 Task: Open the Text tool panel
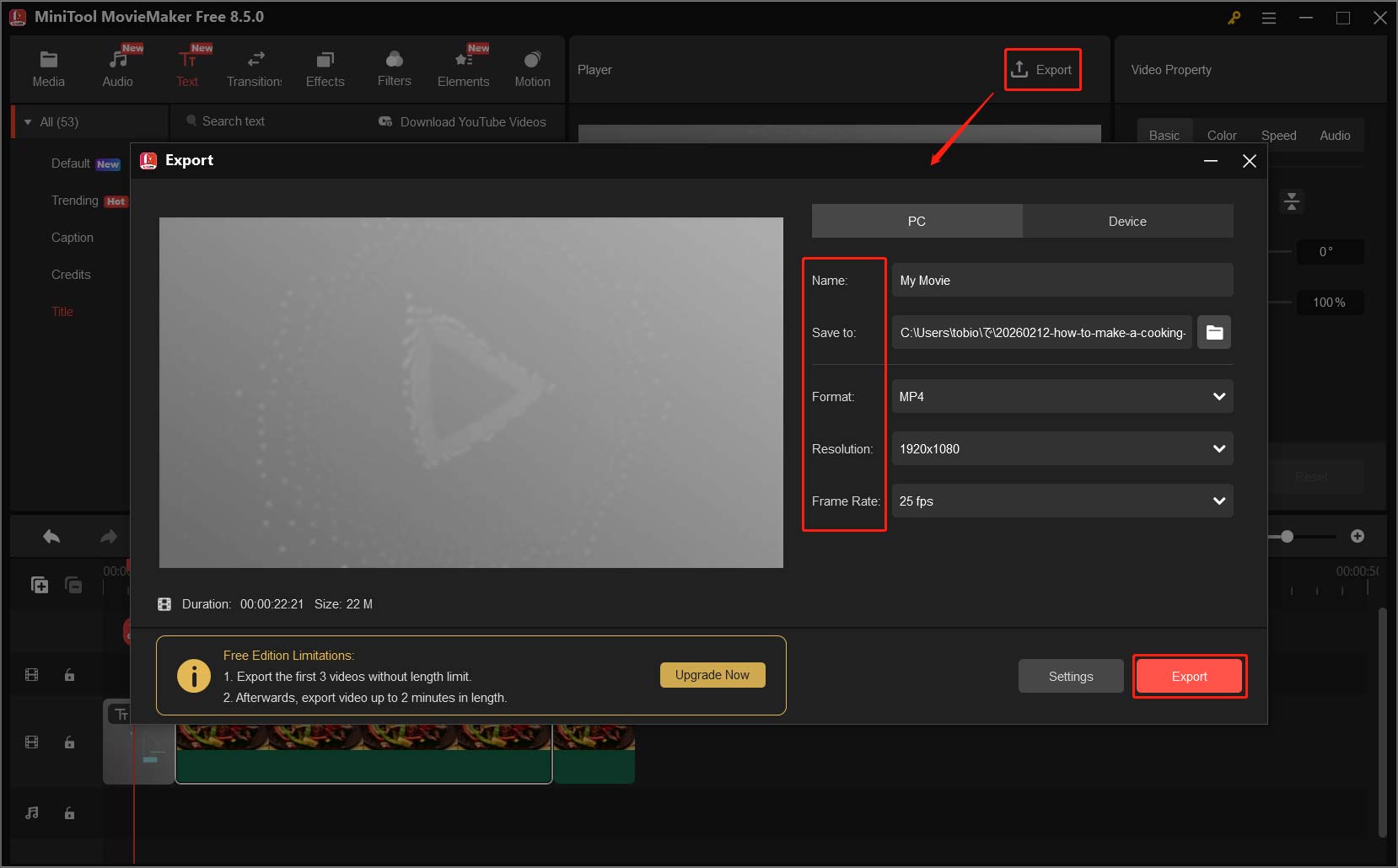coord(187,67)
